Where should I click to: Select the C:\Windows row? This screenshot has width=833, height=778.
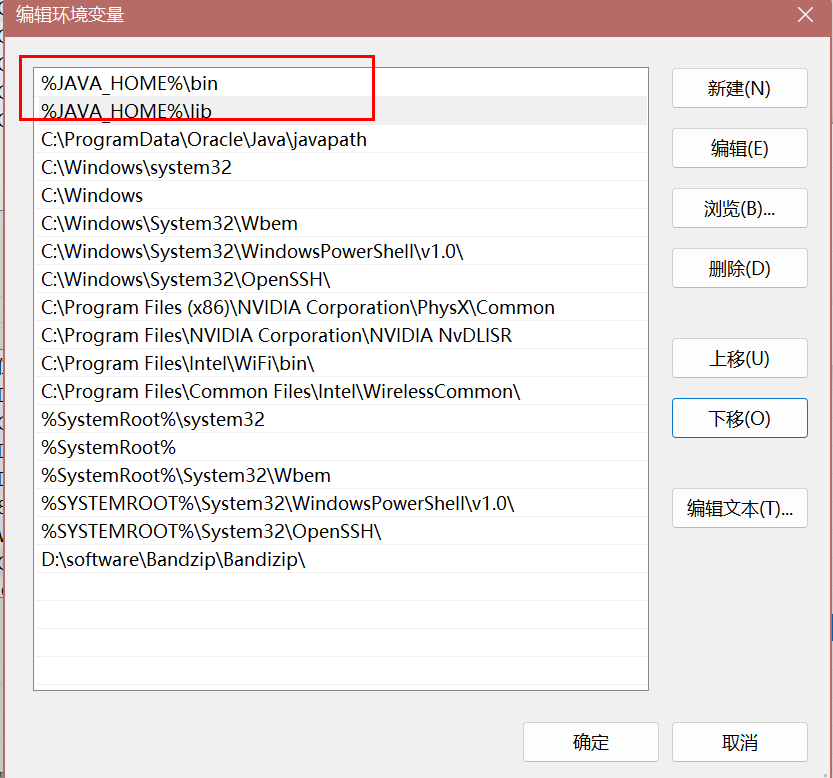coord(341,195)
